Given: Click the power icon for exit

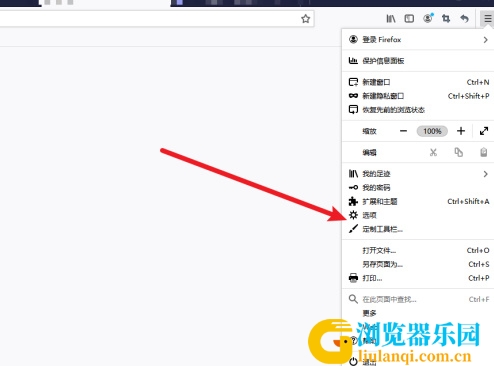Looking at the screenshot, I should point(353,361).
